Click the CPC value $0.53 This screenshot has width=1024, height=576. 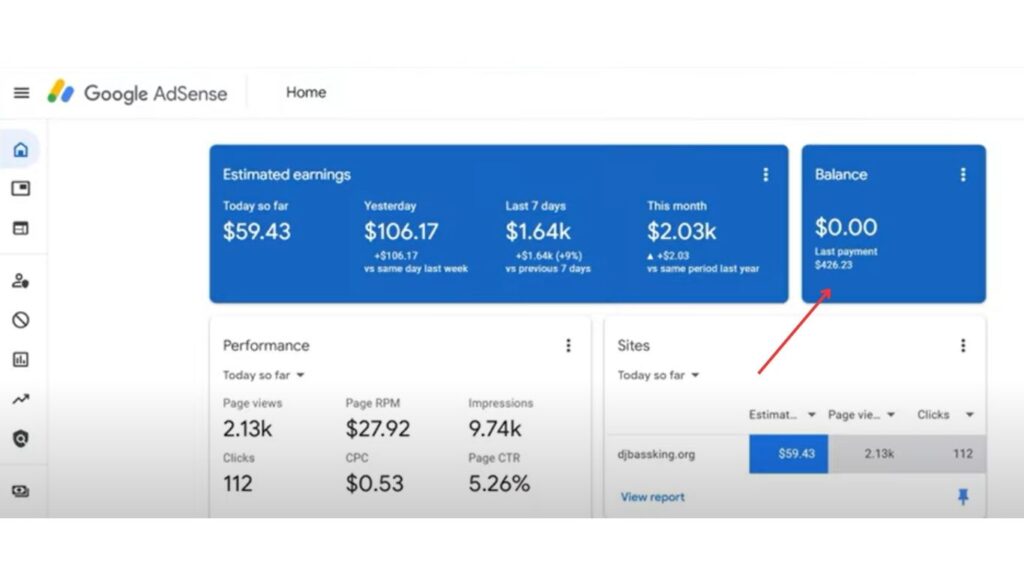[x=374, y=484]
